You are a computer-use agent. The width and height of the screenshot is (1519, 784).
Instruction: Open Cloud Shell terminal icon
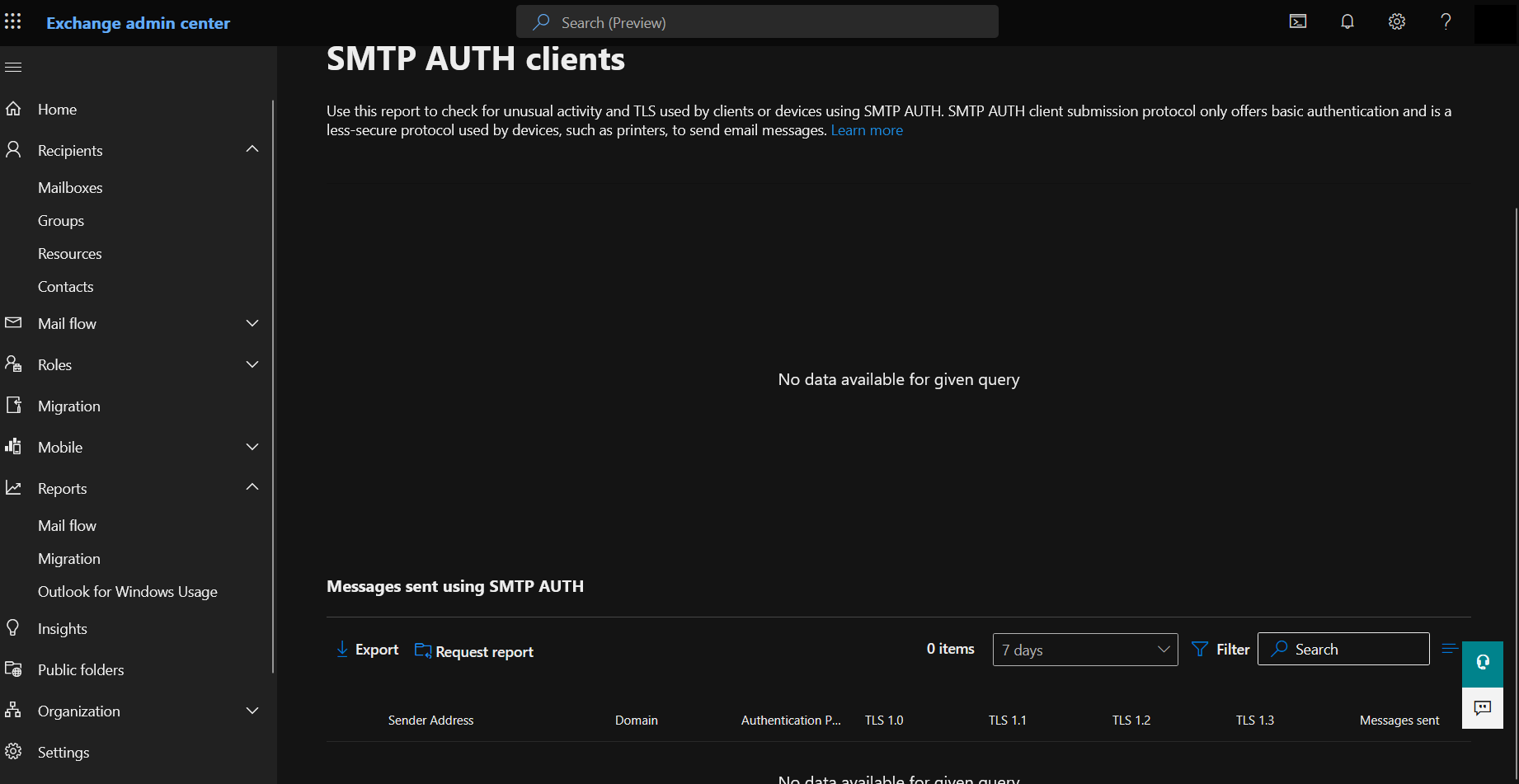tap(1298, 22)
